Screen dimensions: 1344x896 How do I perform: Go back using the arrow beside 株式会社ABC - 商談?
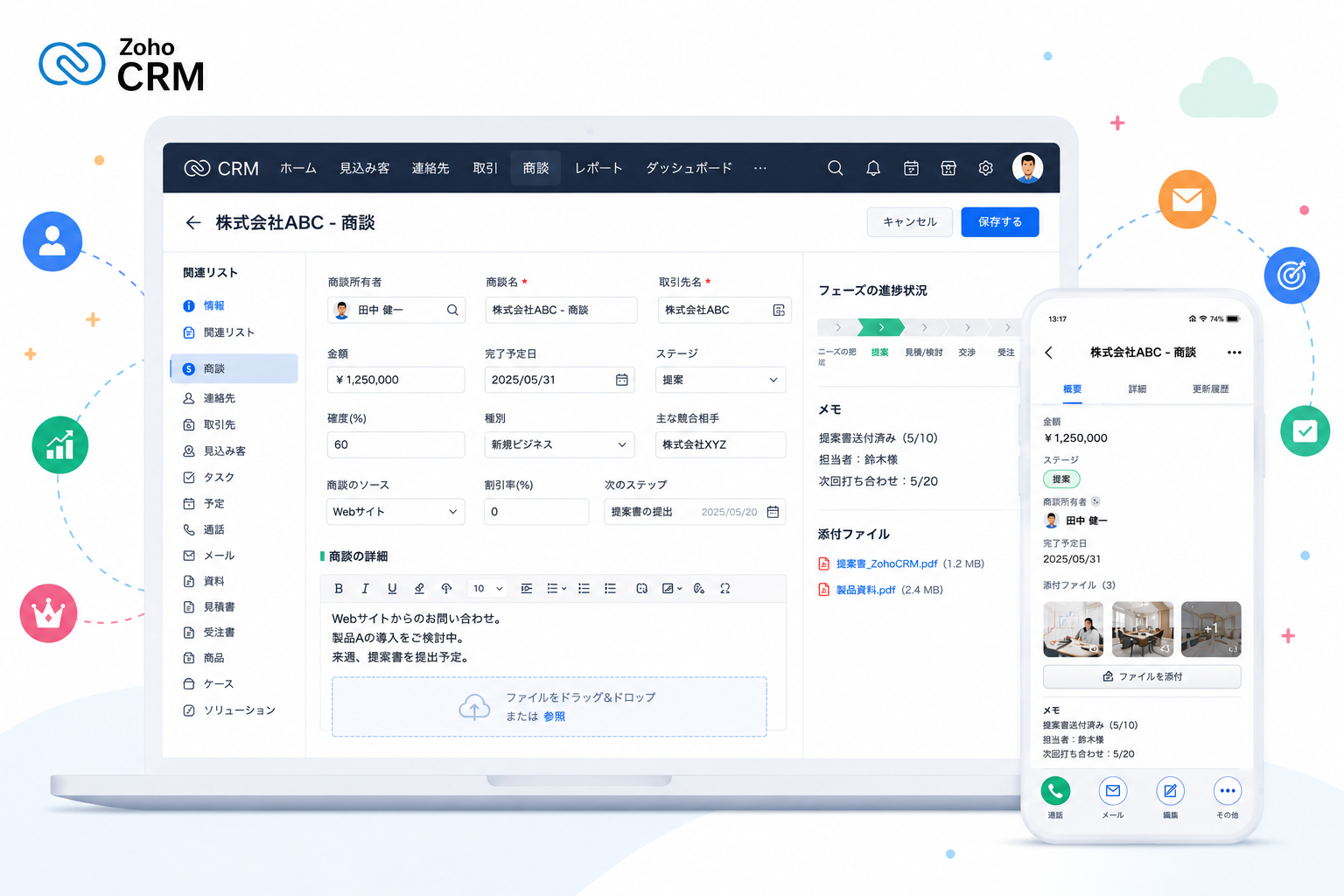(193, 223)
